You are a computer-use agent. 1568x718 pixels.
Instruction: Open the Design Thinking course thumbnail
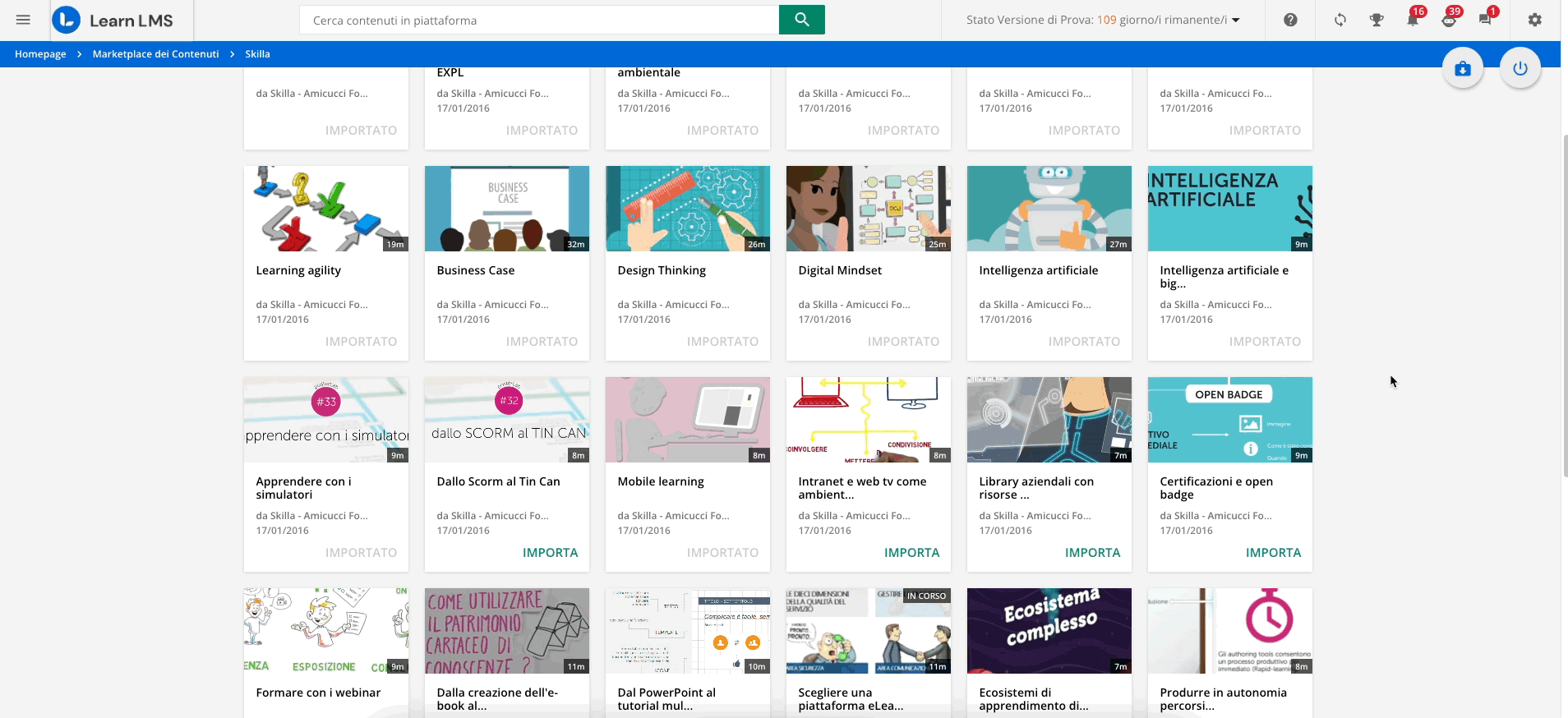pos(687,209)
